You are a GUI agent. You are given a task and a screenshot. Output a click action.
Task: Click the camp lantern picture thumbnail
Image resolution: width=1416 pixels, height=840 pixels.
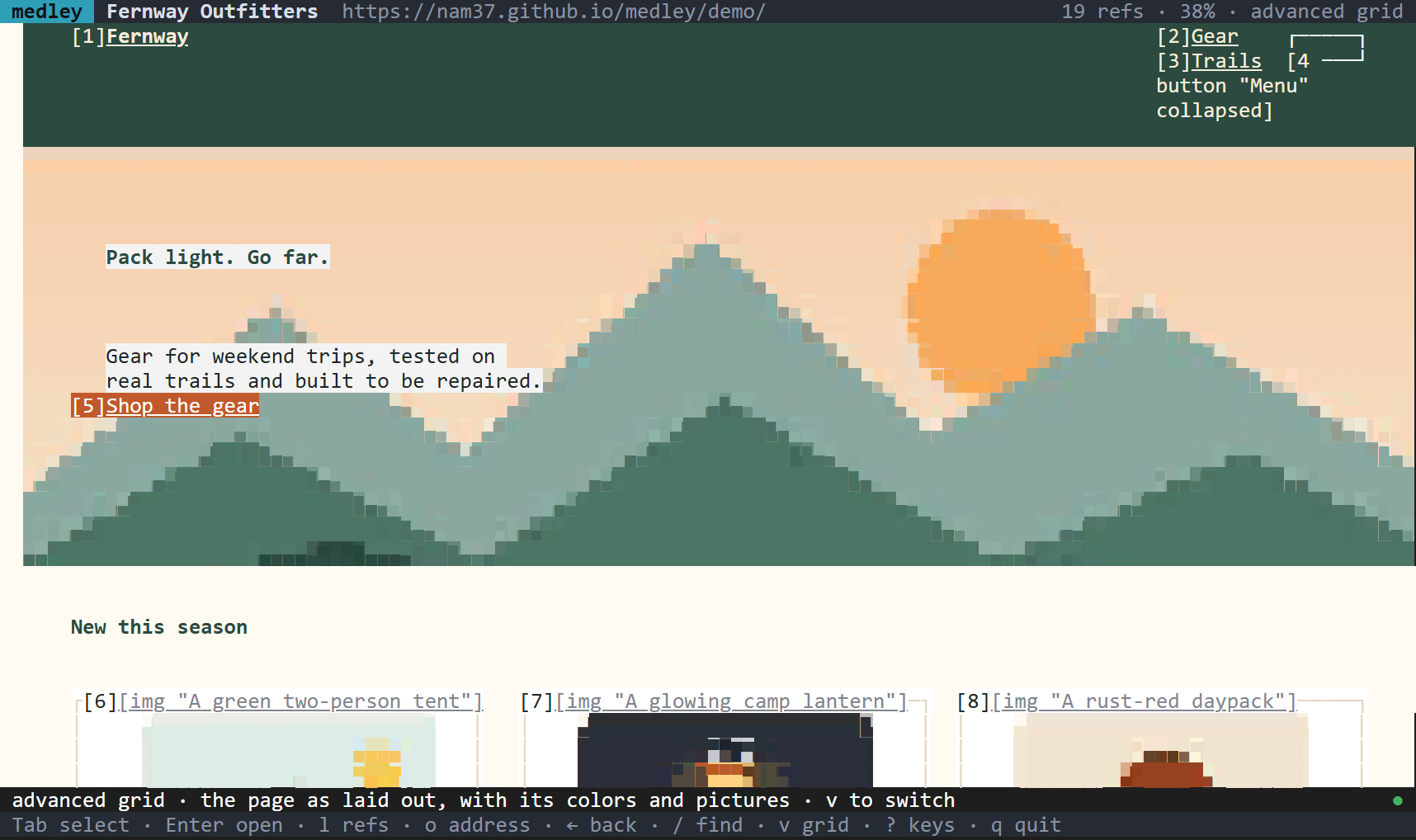pos(725,751)
